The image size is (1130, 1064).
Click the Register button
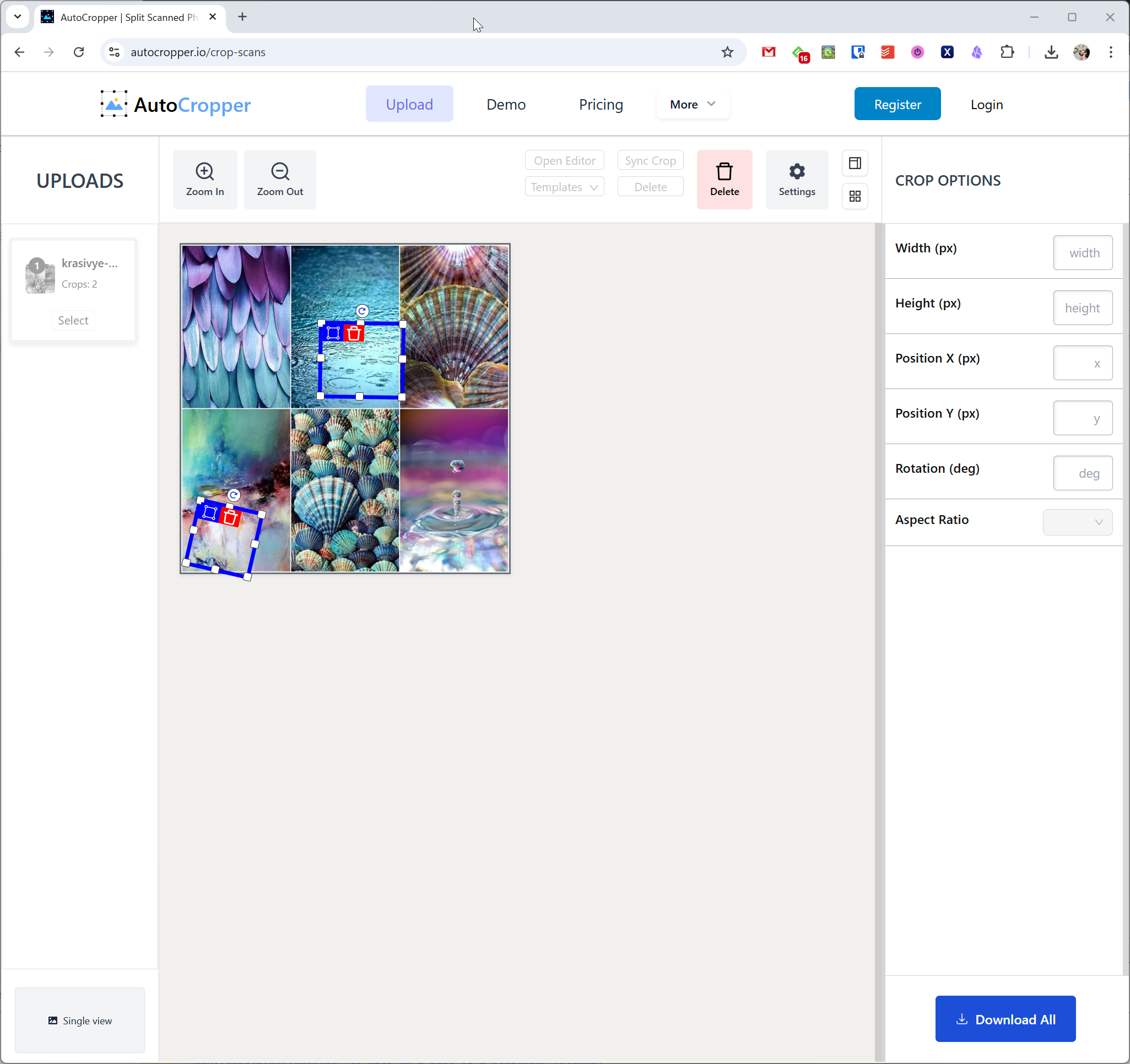pyautogui.click(x=897, y=104)
